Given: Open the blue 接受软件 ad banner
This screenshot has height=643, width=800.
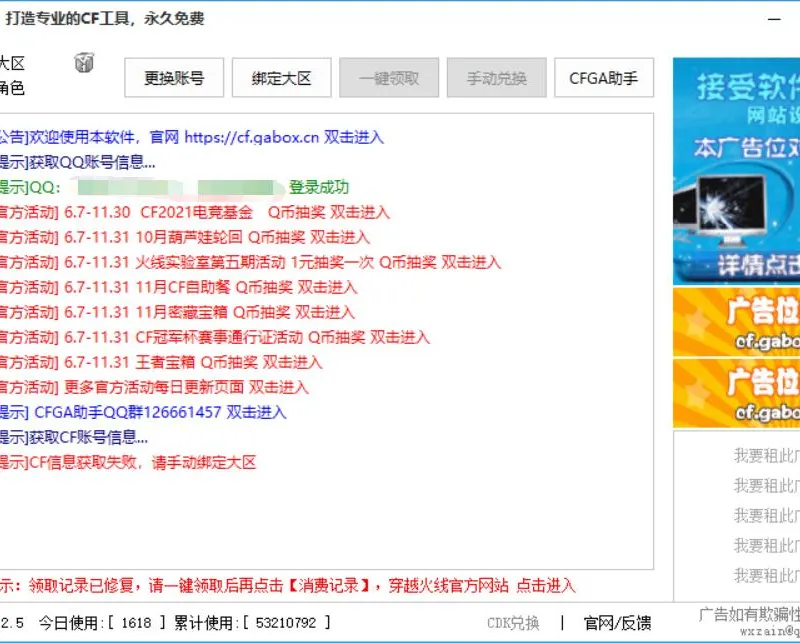Looking at the screenshot, I should [x=736, y=171].
